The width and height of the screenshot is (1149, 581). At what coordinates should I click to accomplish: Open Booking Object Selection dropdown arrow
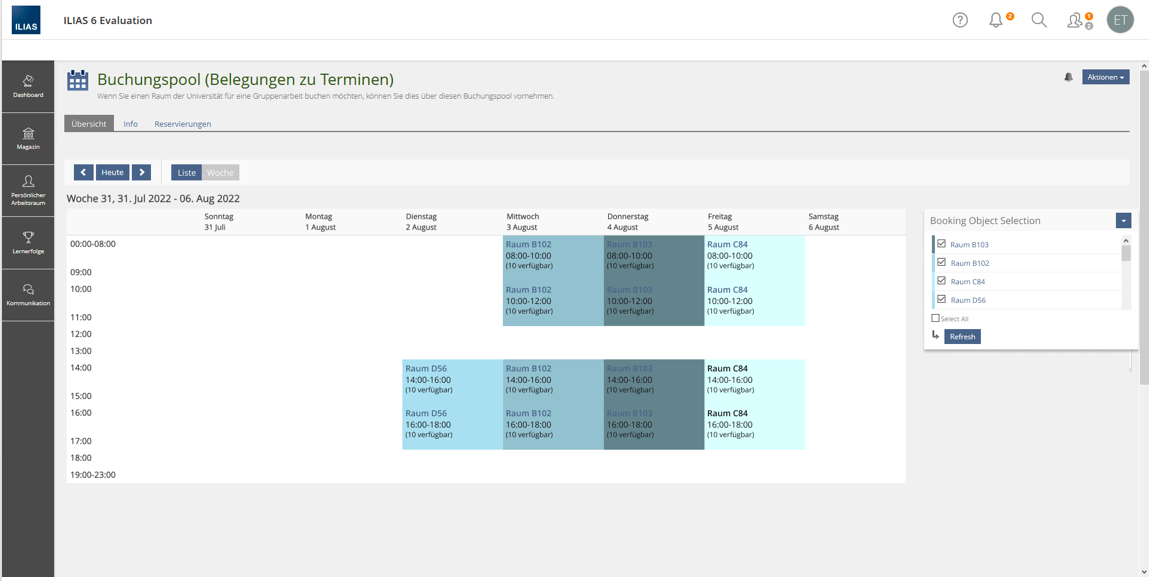[x=1123, y=221]
